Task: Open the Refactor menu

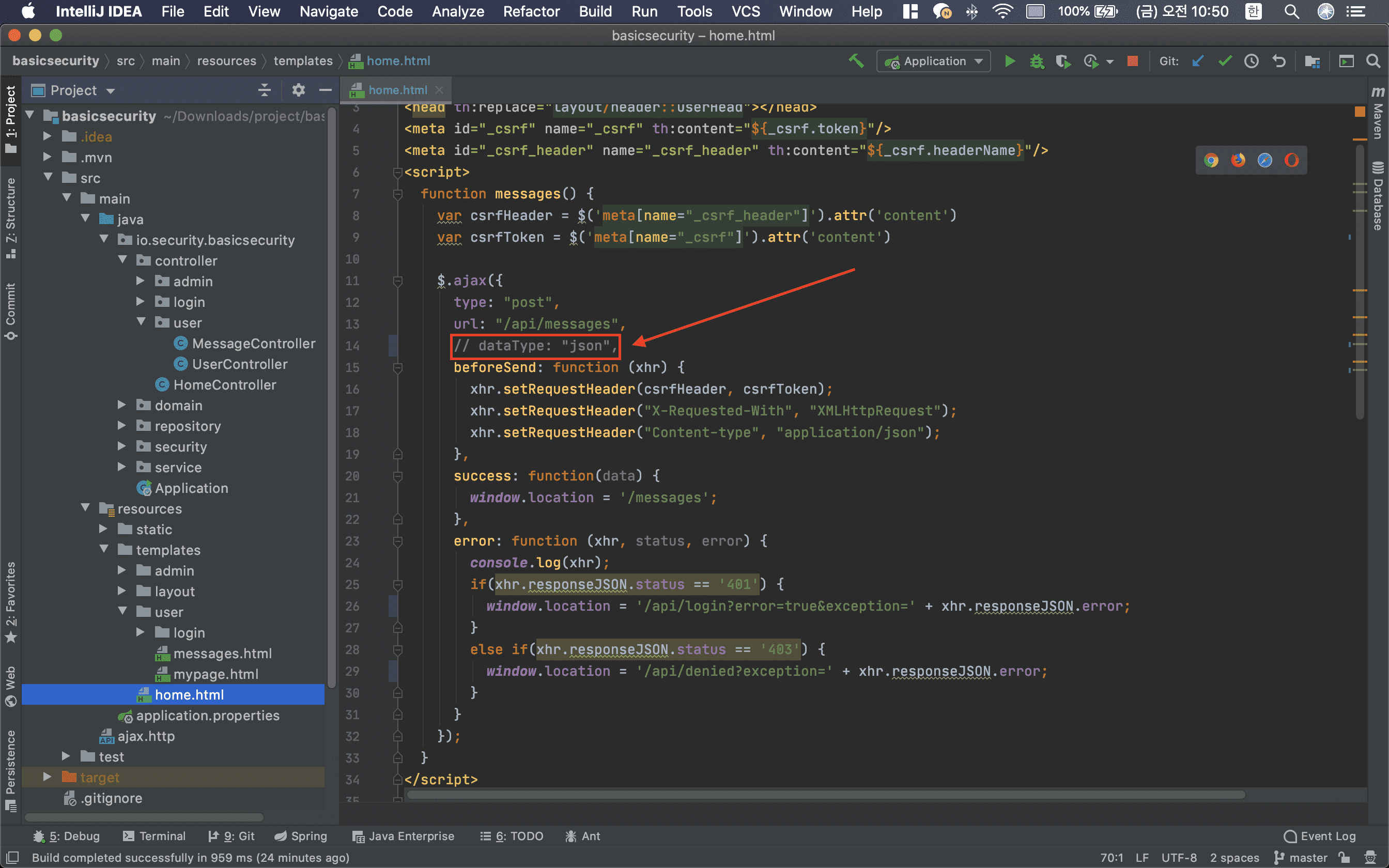Action: 531,11
